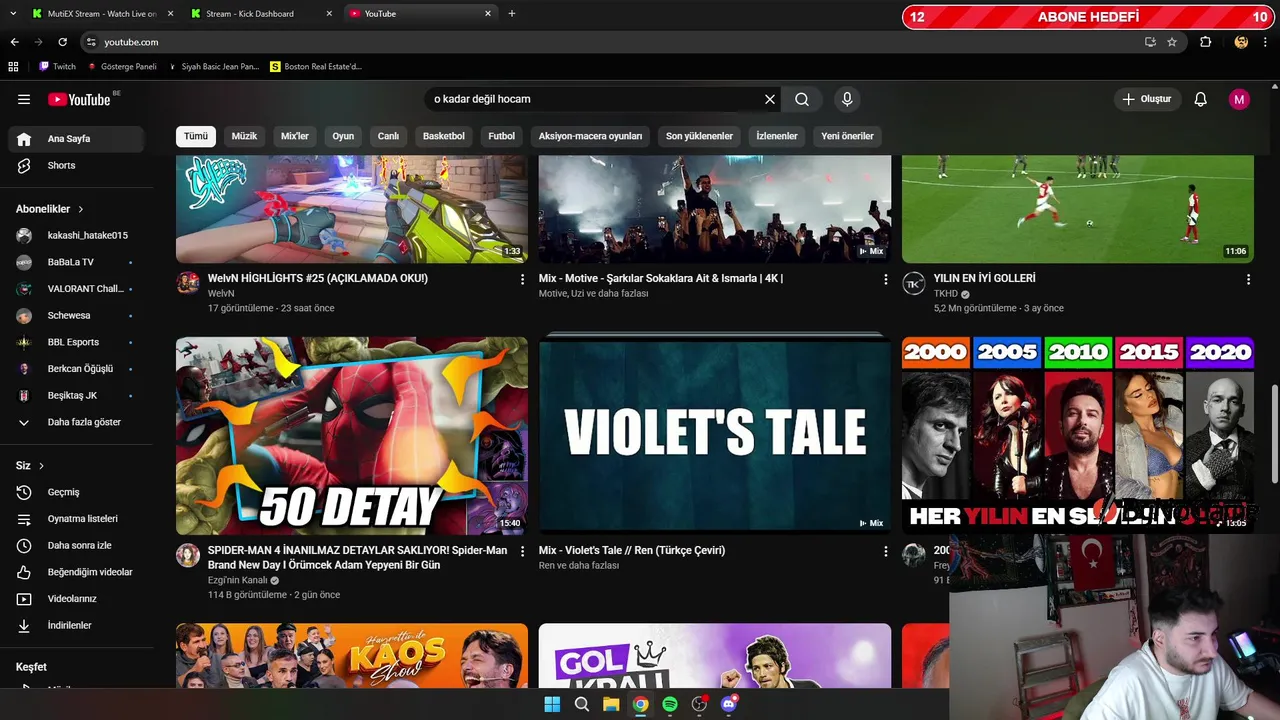The image size is (1280, 720).
Task: Select the Tümü filter chip
Action: click(x=196, y=136)
